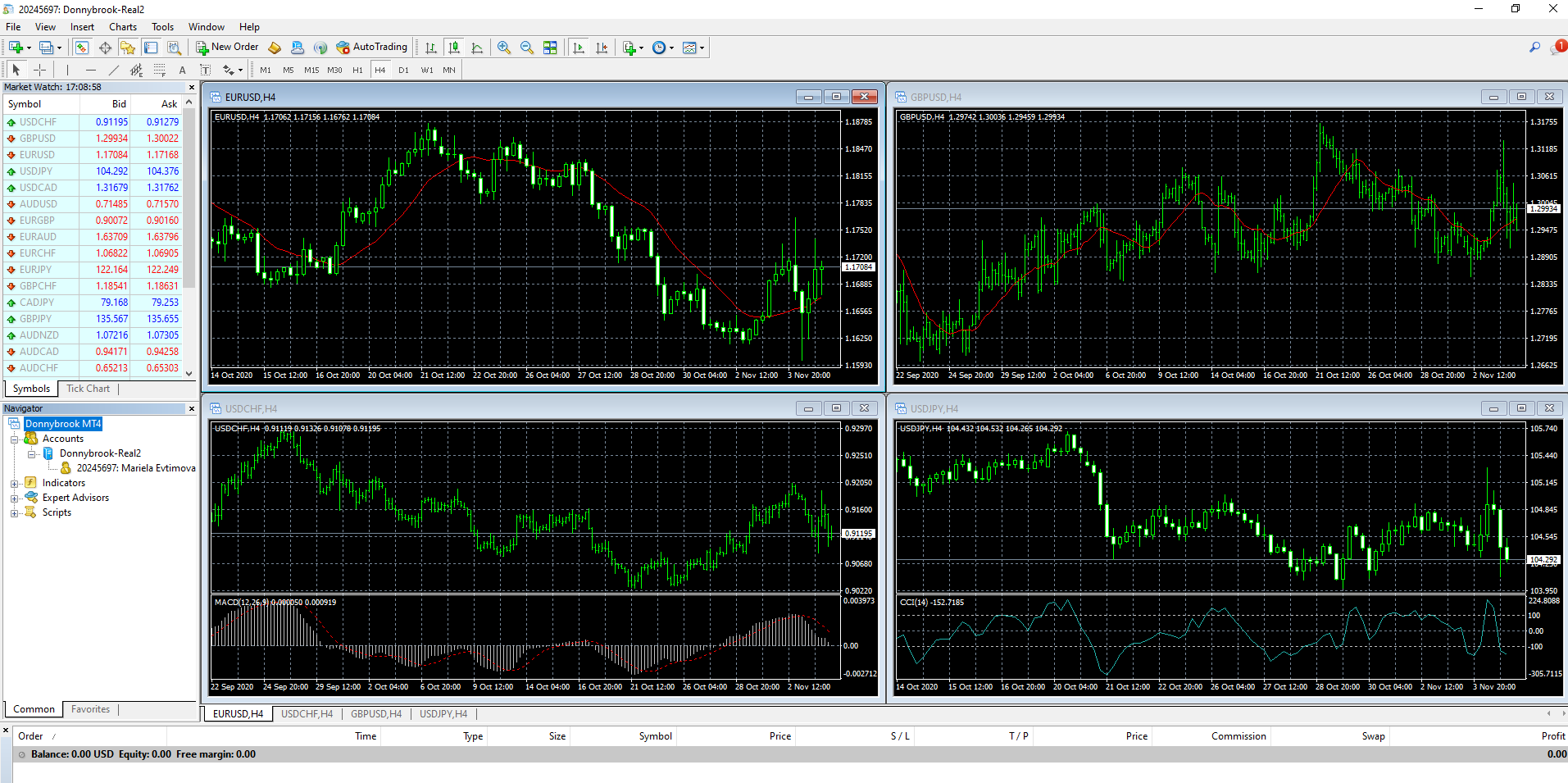Select the vertical line tool
This screenshot has width=1568, height=783.
[67, 70]
